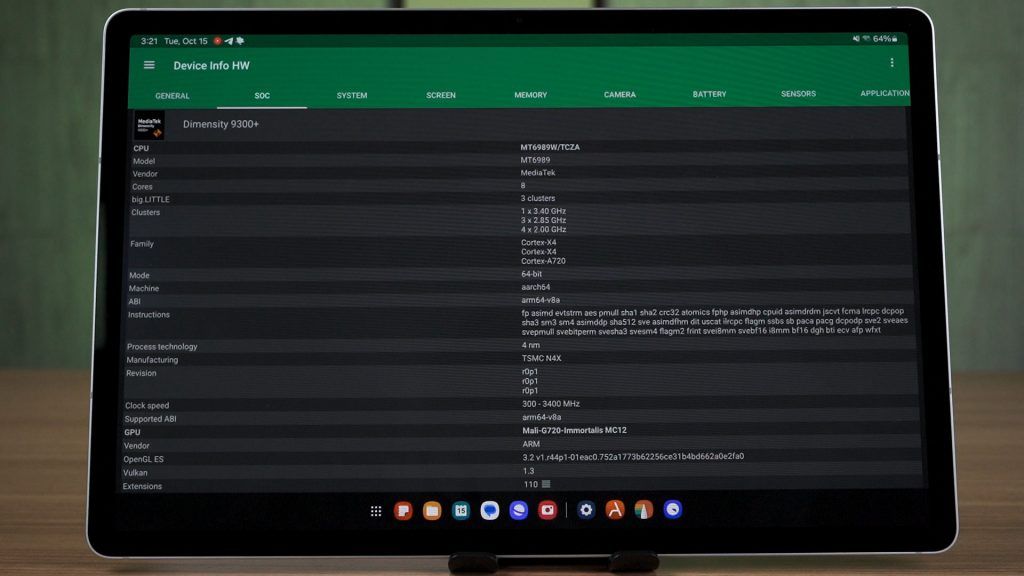The width and height of the screenshot is (1024, 576).
Task: Tap the Dimensity 9300+ title
Action: [221, 124]
